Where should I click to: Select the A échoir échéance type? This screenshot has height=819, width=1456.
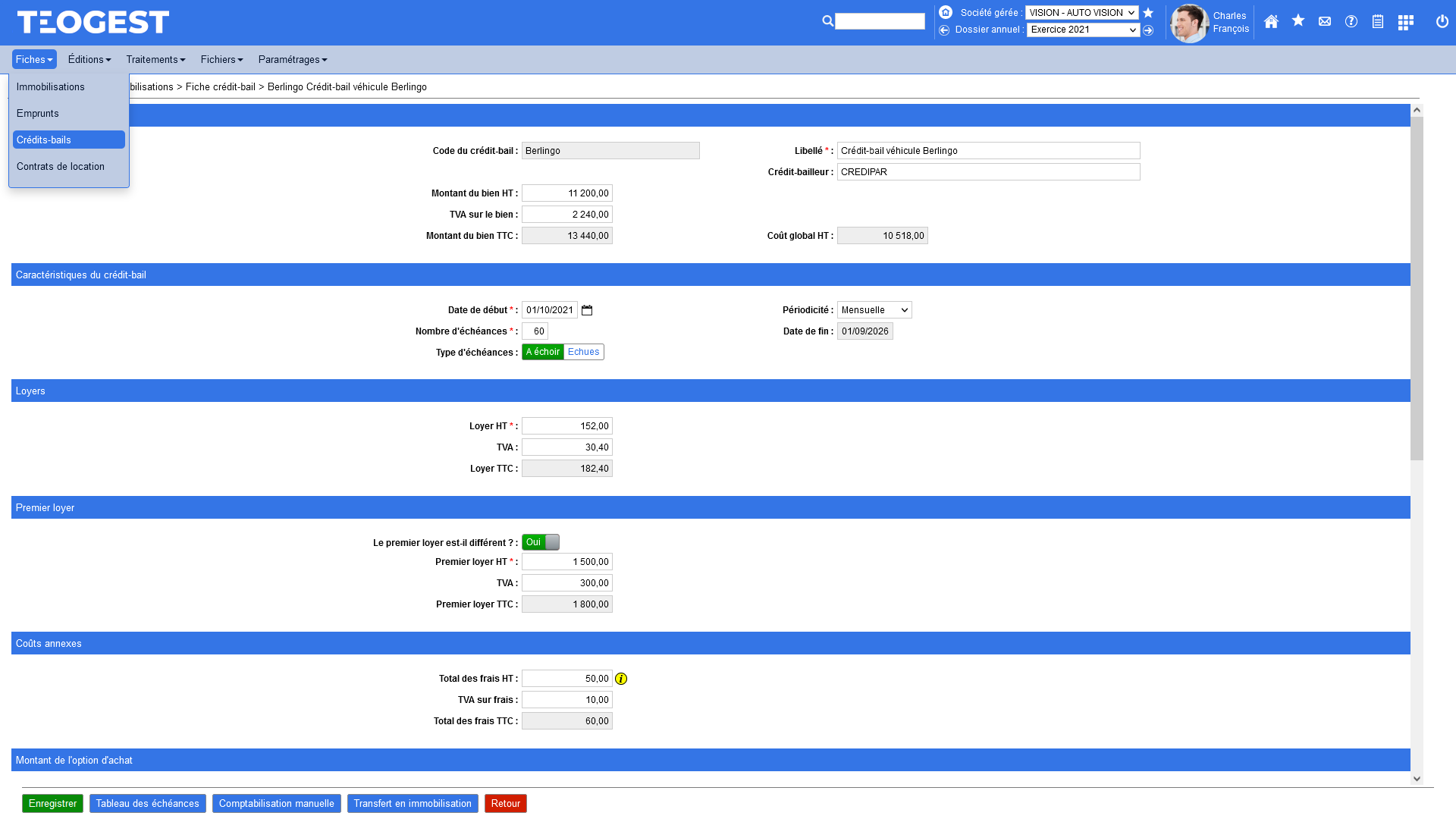[x=542, y=352]
